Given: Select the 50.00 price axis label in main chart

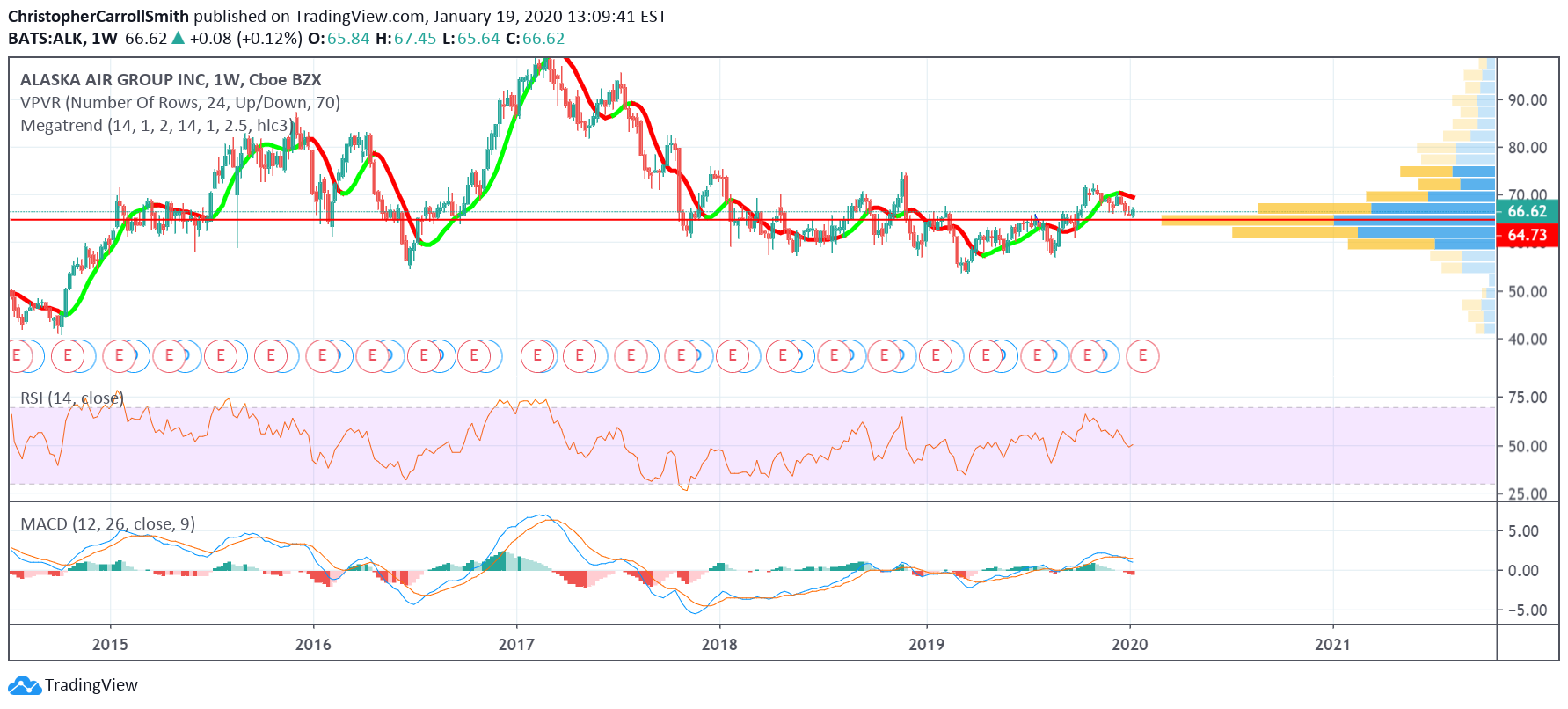Looking at the screenshot, I should click(1528, 292).
